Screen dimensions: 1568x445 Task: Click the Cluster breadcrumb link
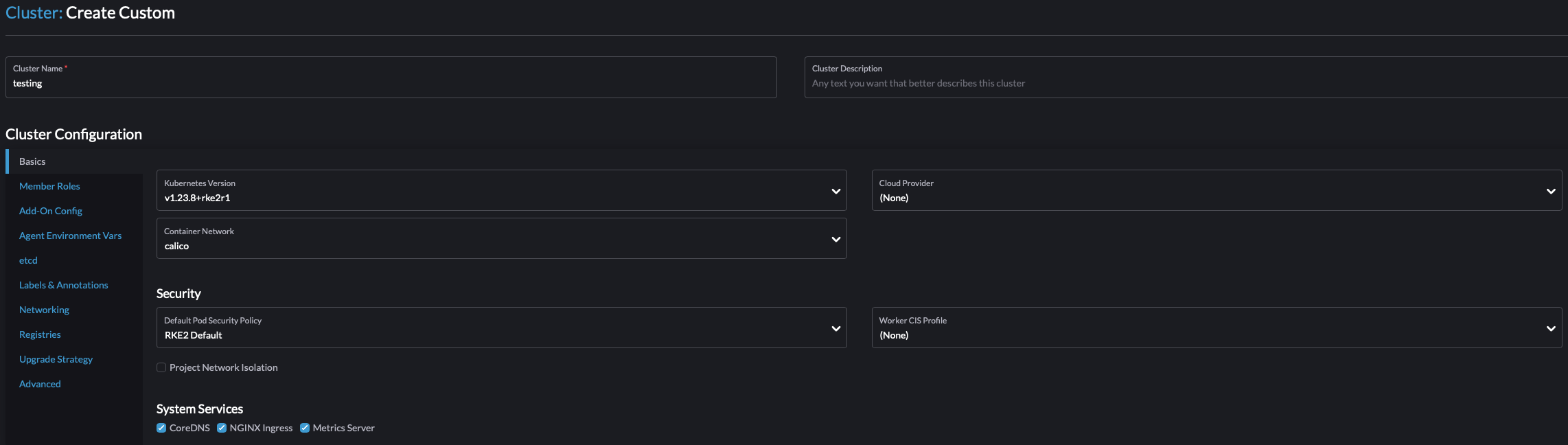(x=34, y=12)
